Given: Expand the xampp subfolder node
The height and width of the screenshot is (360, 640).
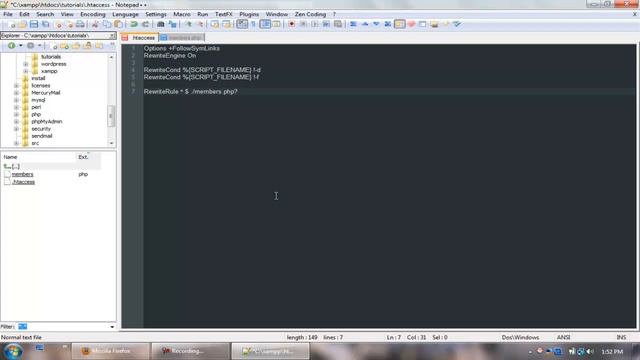Looking at the screenshot, I should (x=26, y=71).
